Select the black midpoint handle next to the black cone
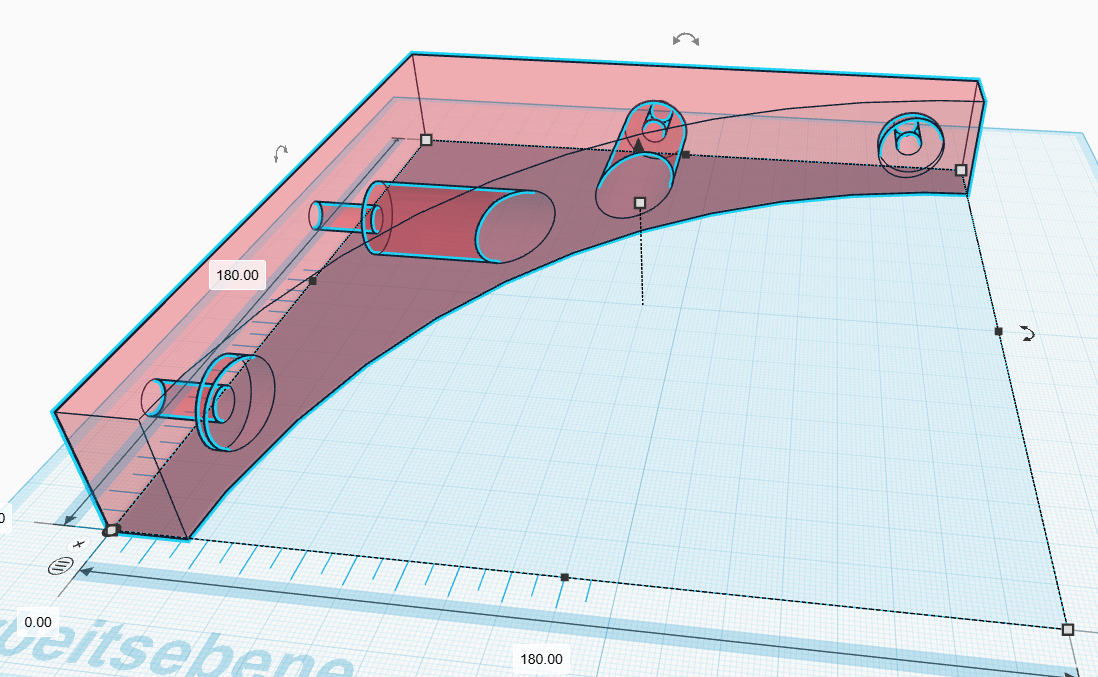Screen dimensions: 1098x677 point(686,155)
